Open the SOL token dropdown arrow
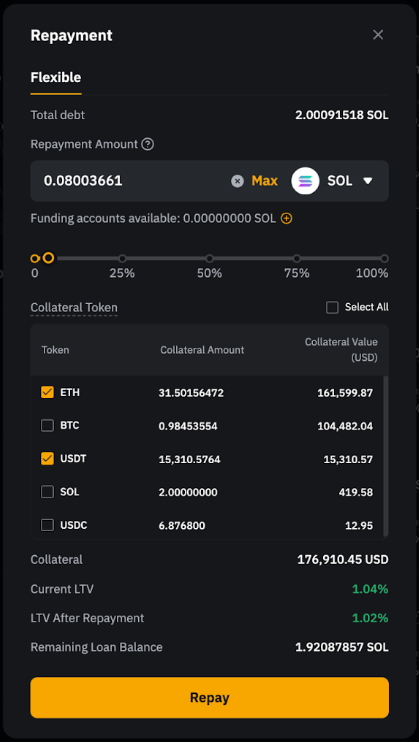Image resolution: width=419 pixels, height=742 pixels. (x=368, y=181)
